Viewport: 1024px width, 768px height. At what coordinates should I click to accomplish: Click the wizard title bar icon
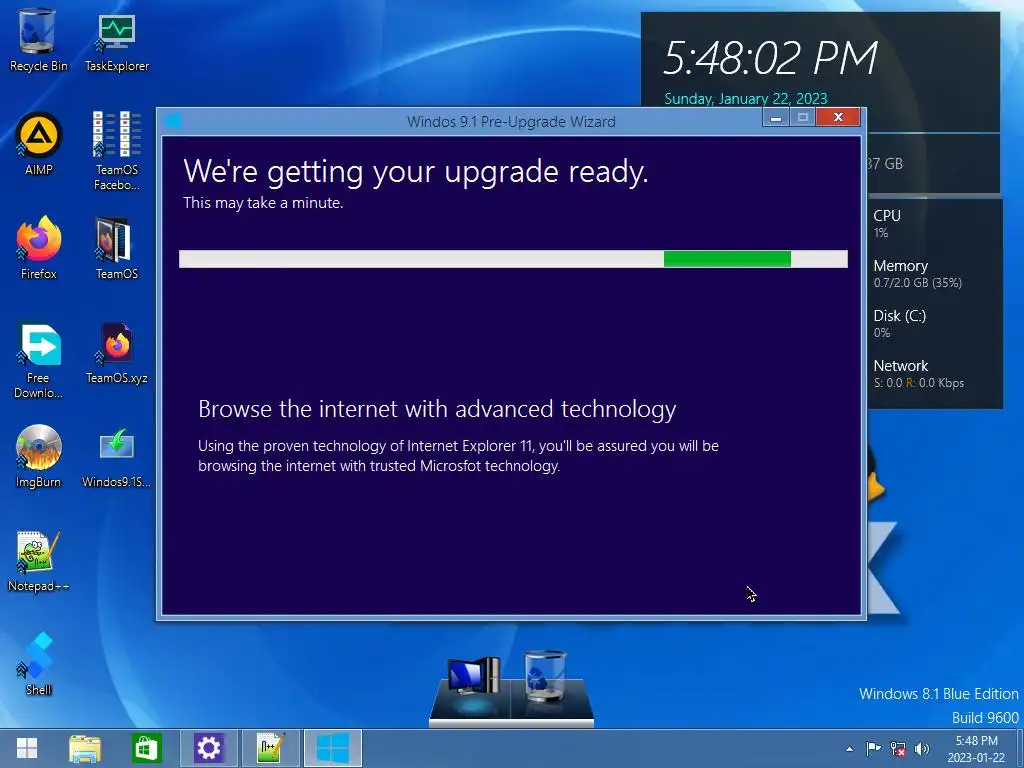(173, 121)
